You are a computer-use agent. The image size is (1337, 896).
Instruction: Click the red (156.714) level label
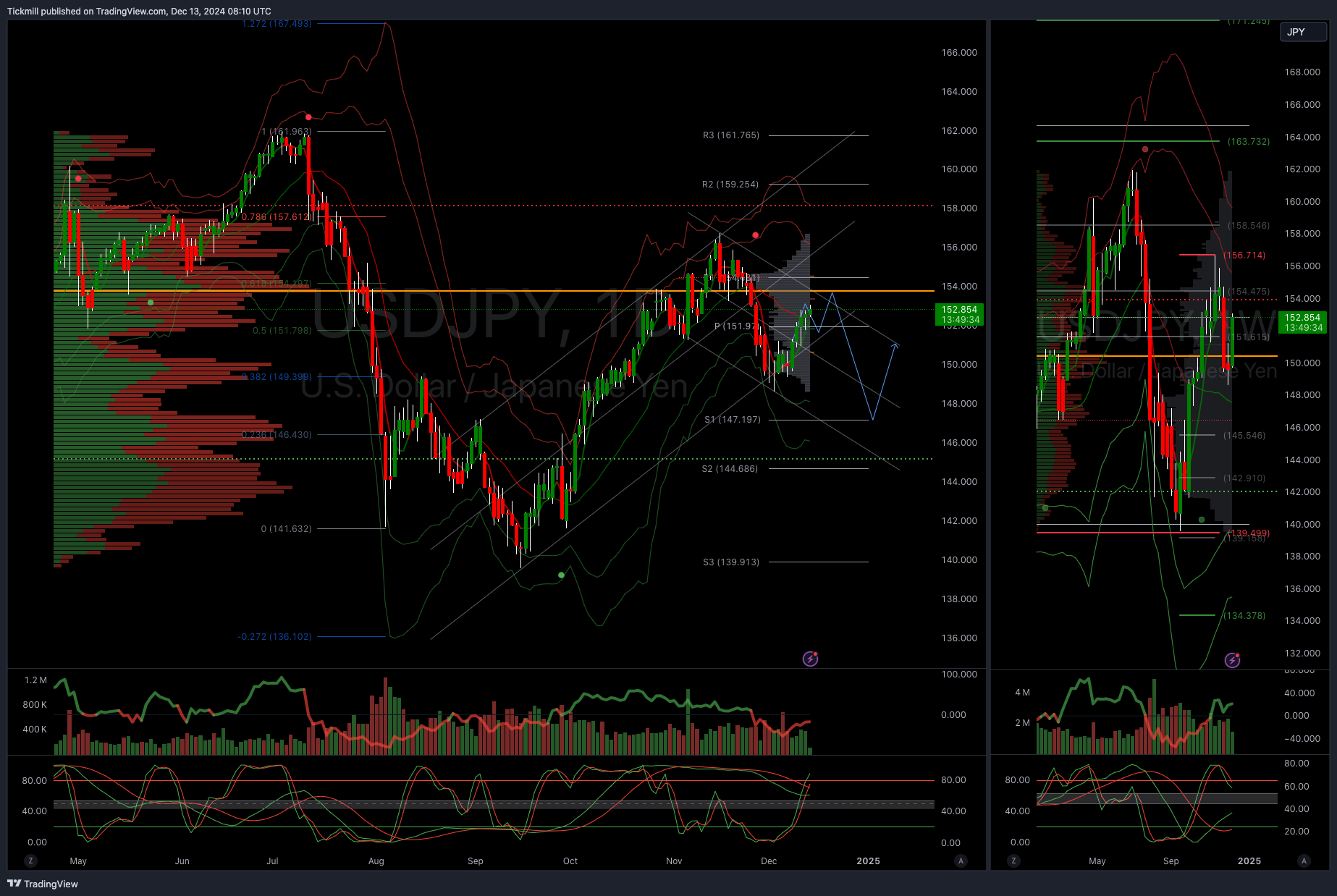(1245, 255)
